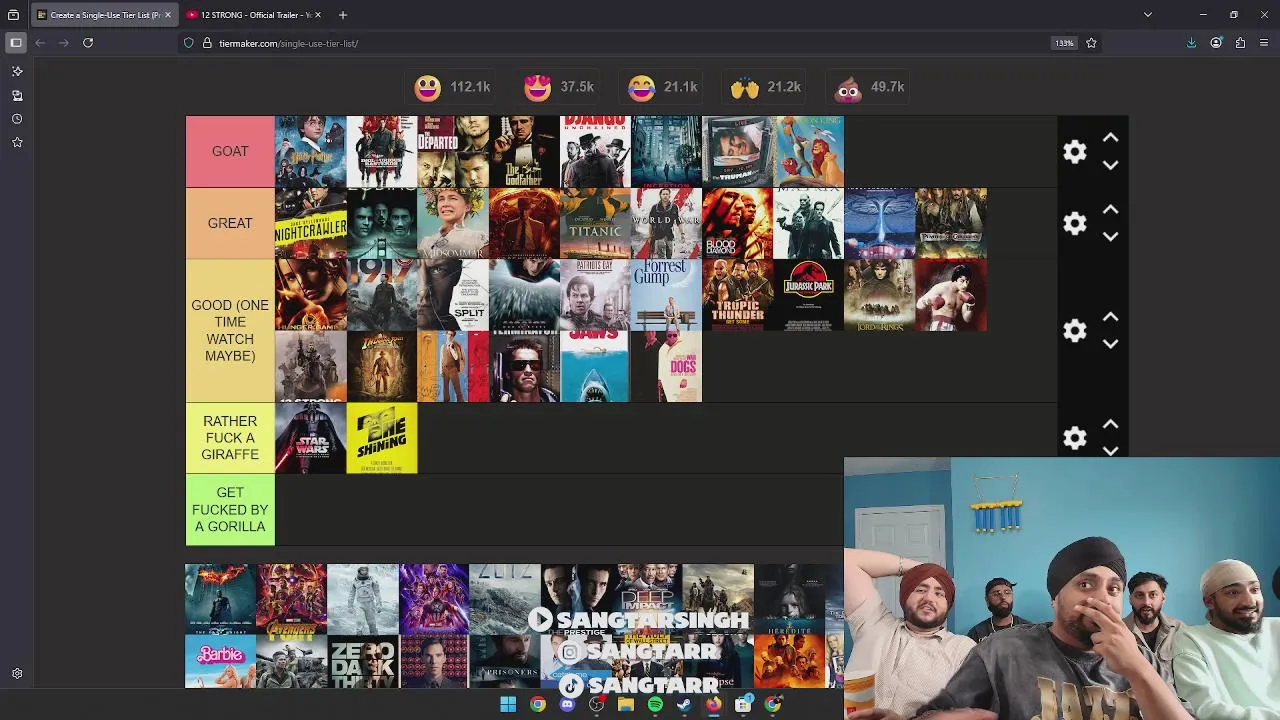The width and height of the screenshot is (1280, 720).
Task: Open the Windows Start menu
Action: (x=508, y=705)
